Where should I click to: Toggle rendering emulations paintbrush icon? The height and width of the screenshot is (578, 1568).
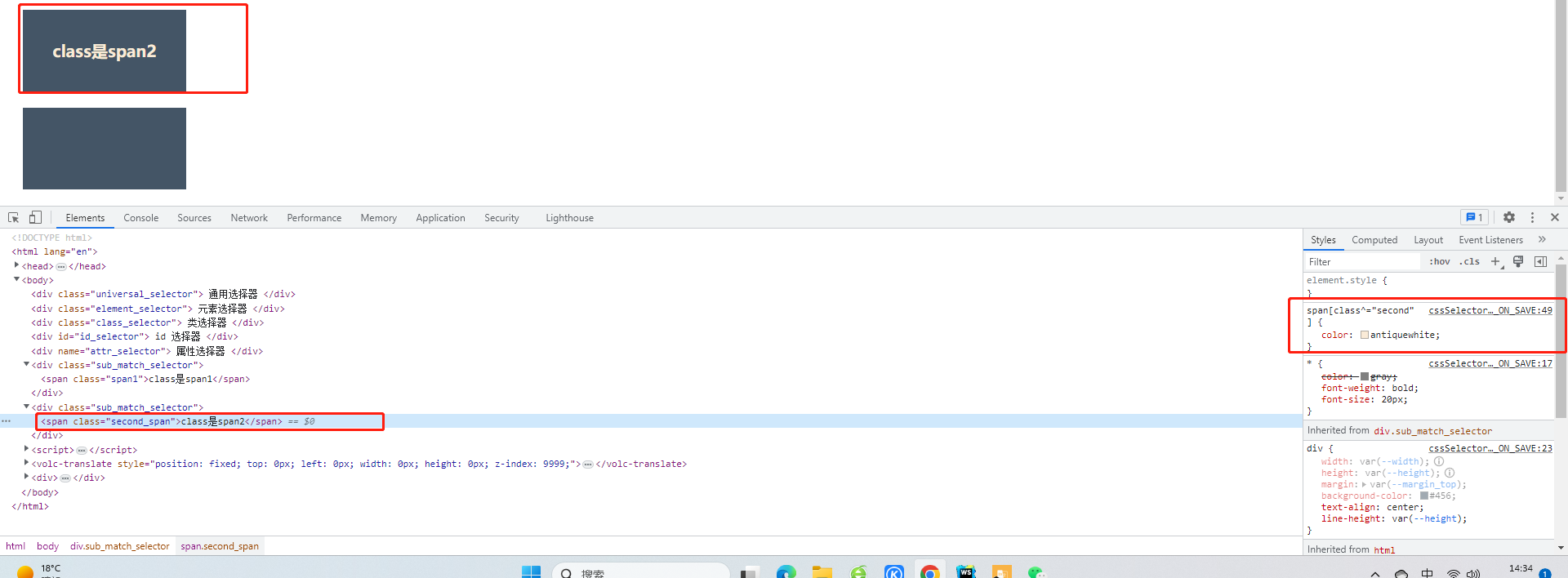1518,261
